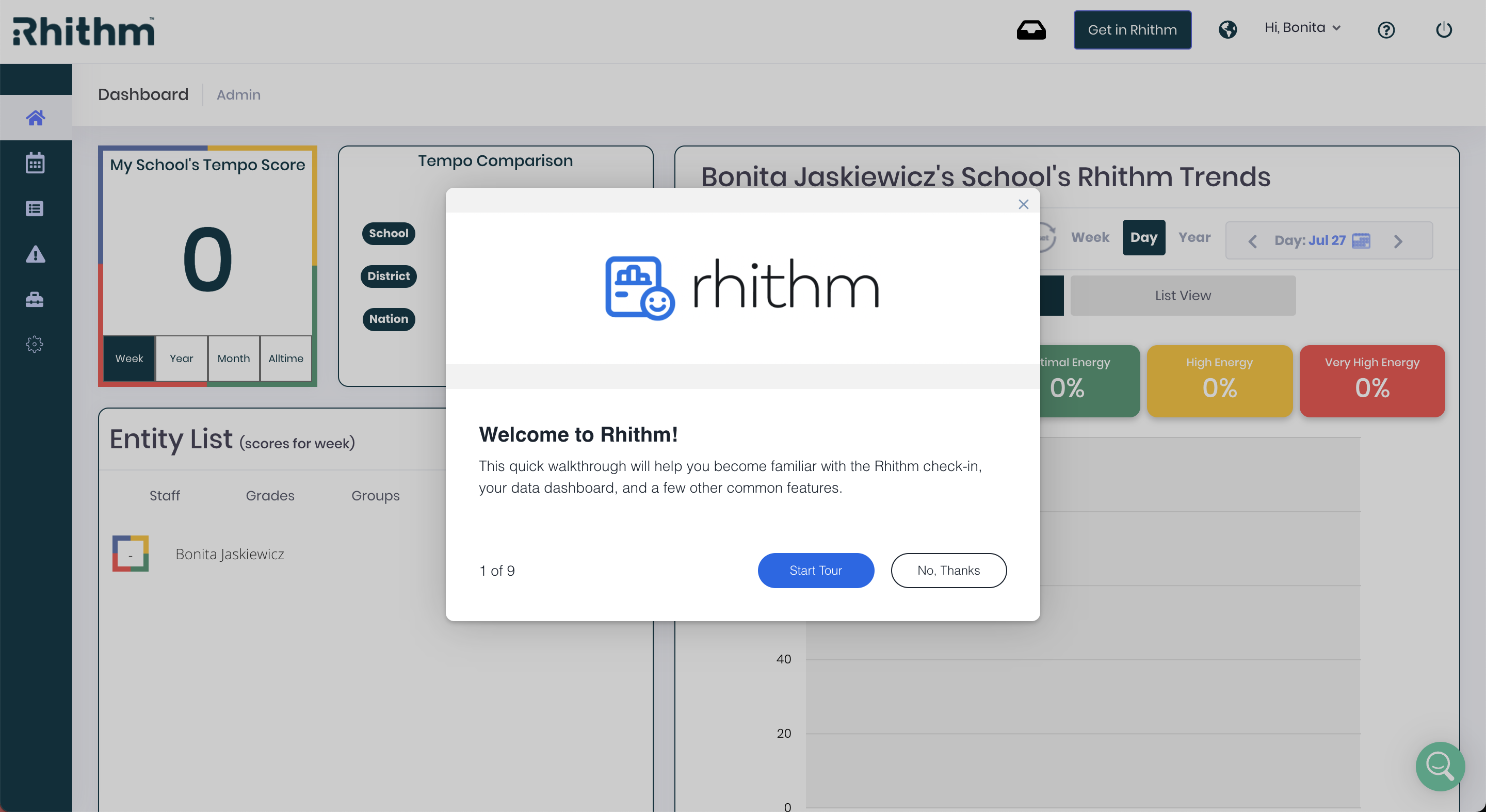Open the calendar icon in sidebar
Screen dimensions: 1486x812
pyautogui.click(x=35, y=163)
